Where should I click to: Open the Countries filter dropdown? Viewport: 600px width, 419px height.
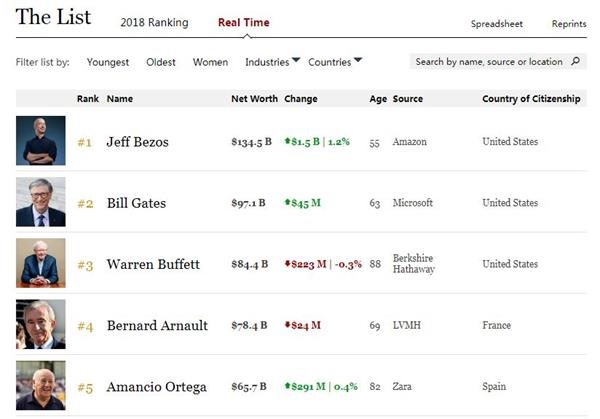335,62
